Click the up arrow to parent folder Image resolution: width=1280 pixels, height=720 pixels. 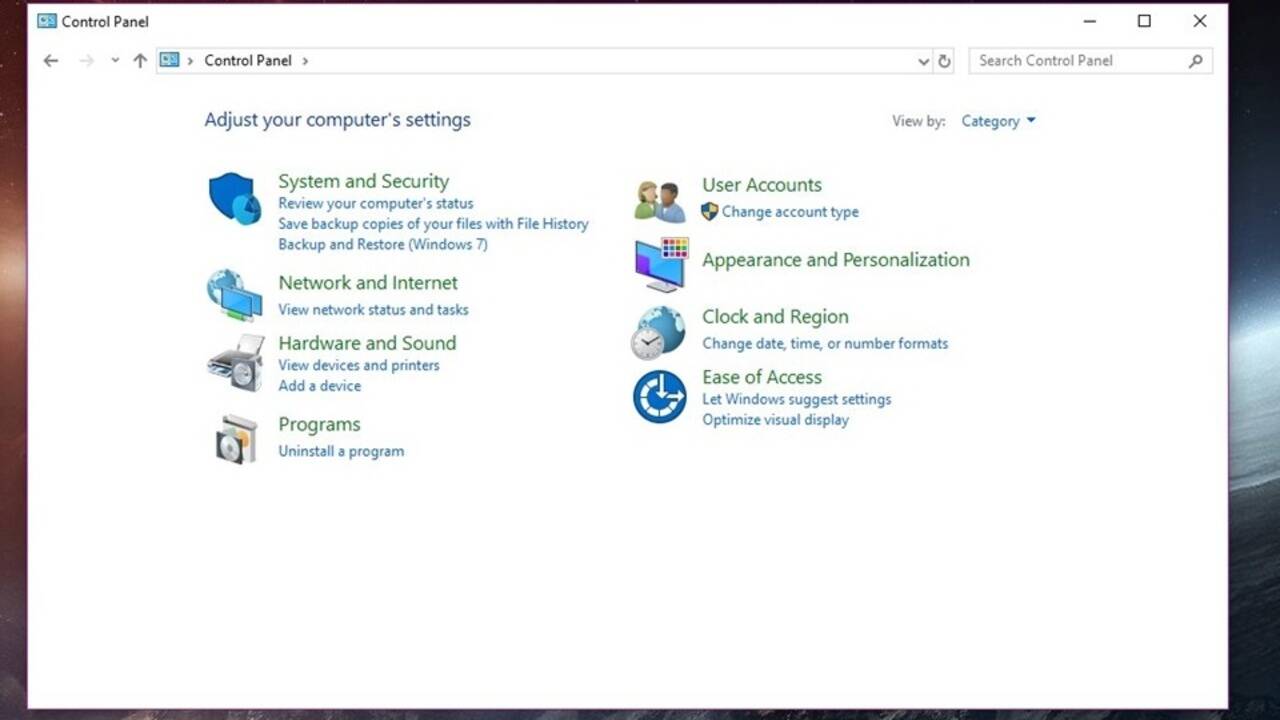tap(140, 61)
